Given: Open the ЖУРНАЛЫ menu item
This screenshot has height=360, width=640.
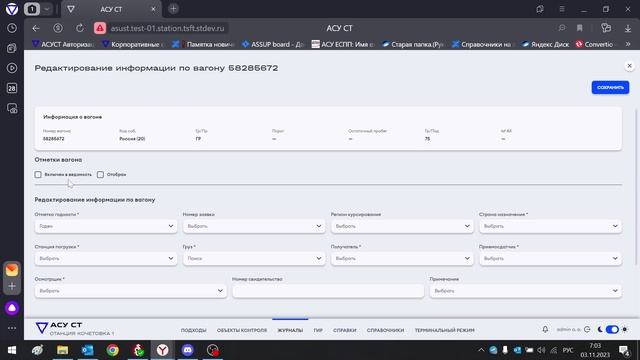Looking at the screenshot, I should pos(290,330).
